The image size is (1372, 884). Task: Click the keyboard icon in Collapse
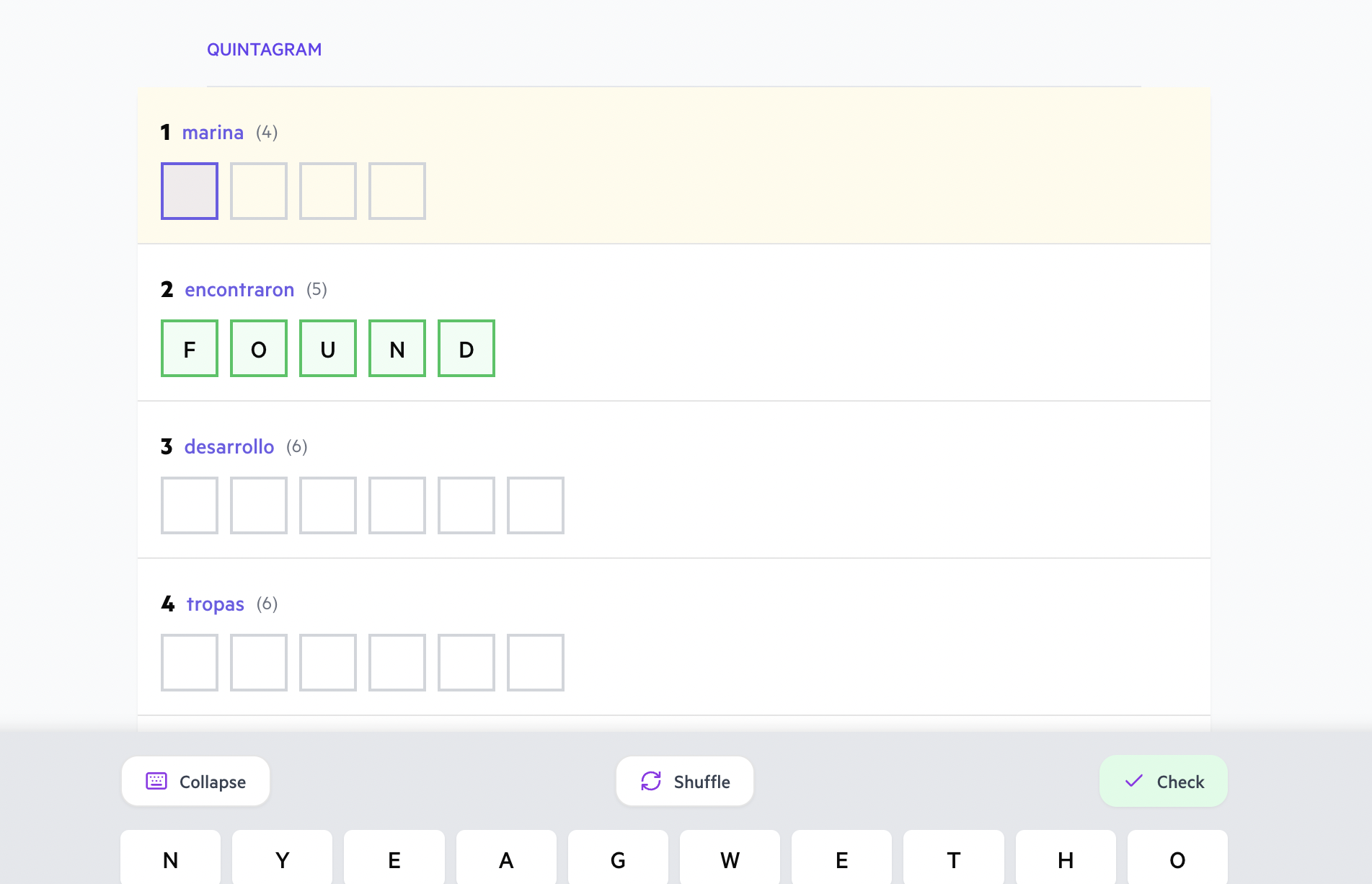156,782
